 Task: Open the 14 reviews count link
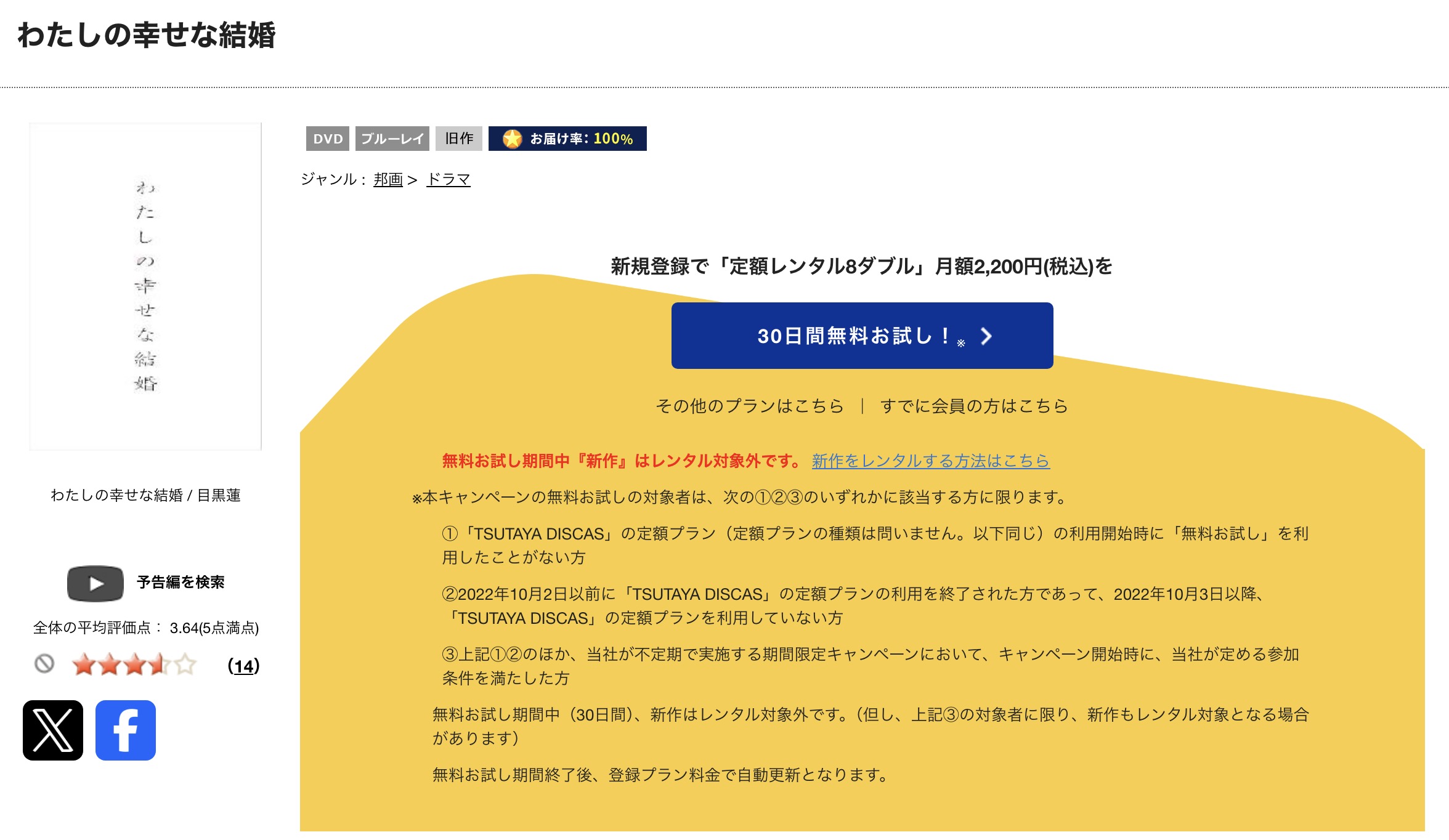tap(244, 666)
